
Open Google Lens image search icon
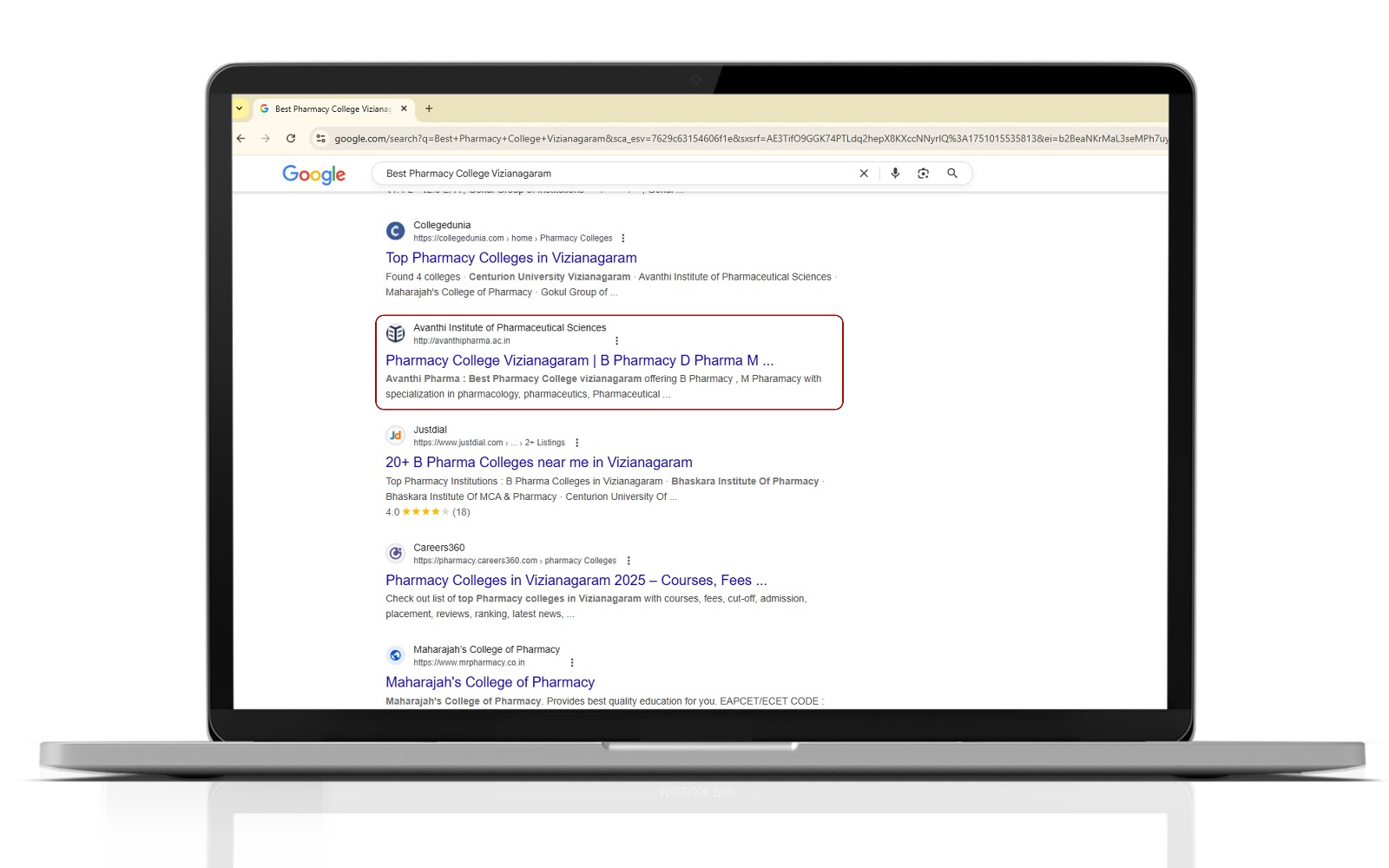coord(923,174)
